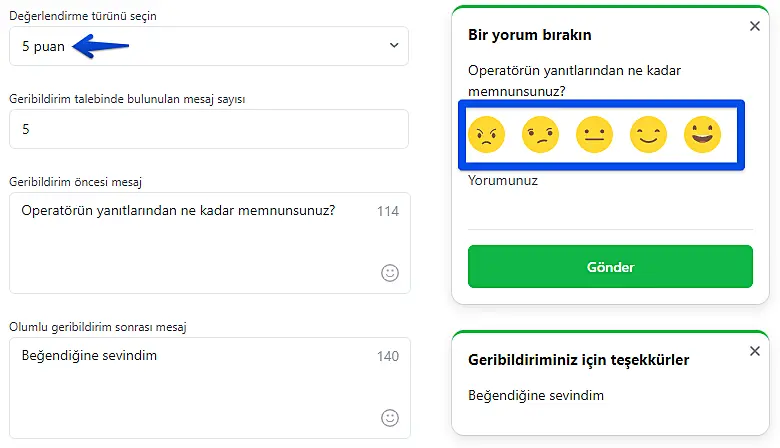
Task: Click the 'Beğendiğine sevindim' preview text
Action: coord(536,395)
